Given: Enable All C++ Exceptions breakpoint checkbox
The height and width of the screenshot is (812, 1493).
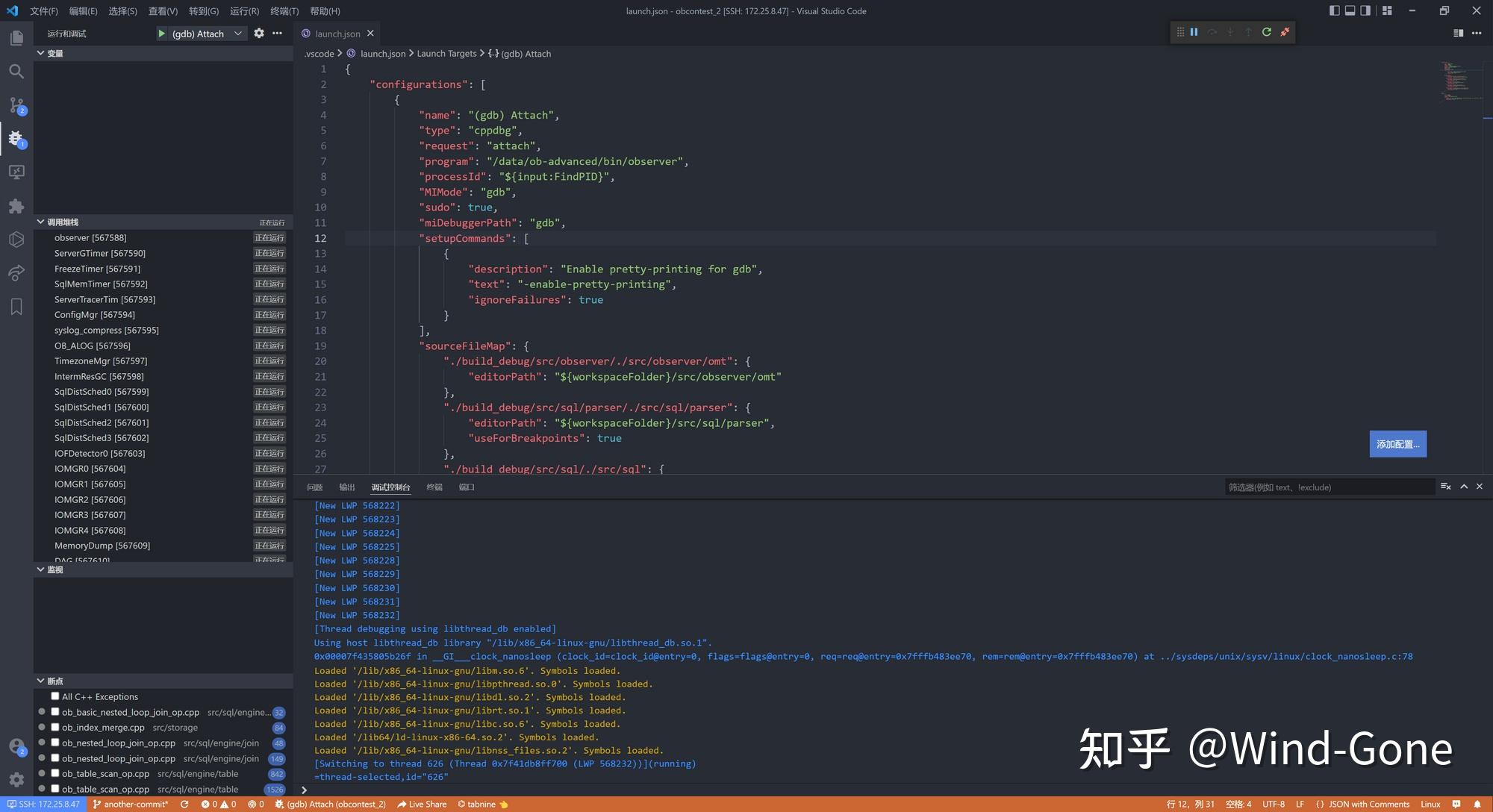Looking at the screenshot, I should [55, 696].
